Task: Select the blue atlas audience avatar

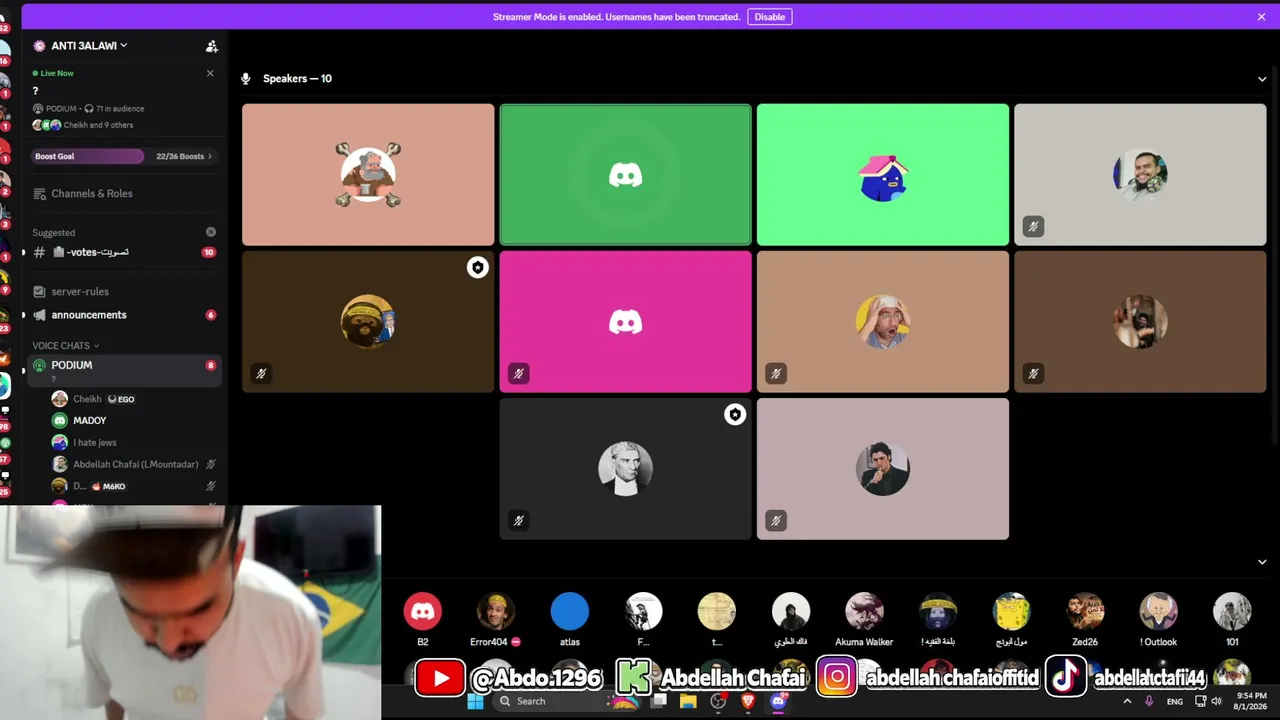Action: coord(570,612)
